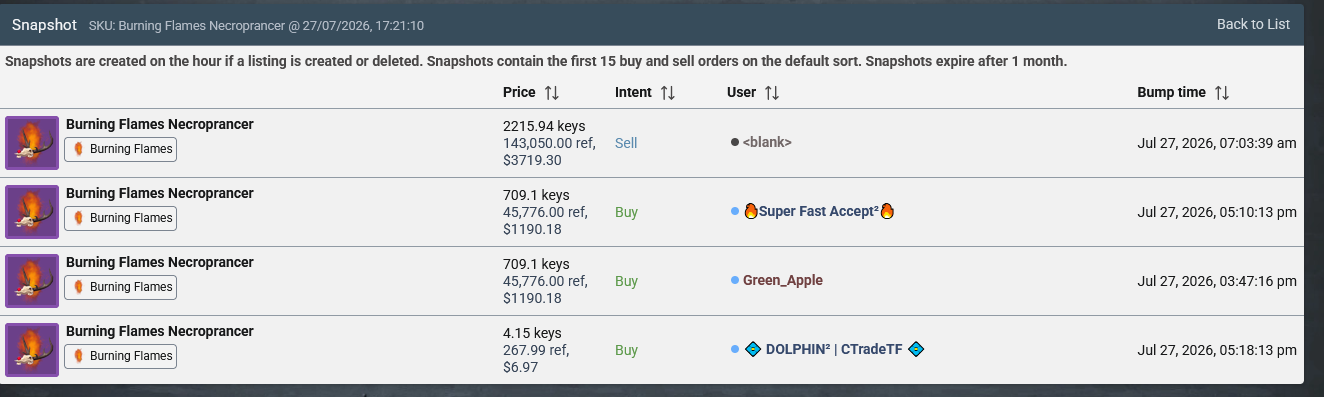Viewport: 1324px width, 397px height.
Task: Sort listings by User column arrows
Action: (772, 92)
